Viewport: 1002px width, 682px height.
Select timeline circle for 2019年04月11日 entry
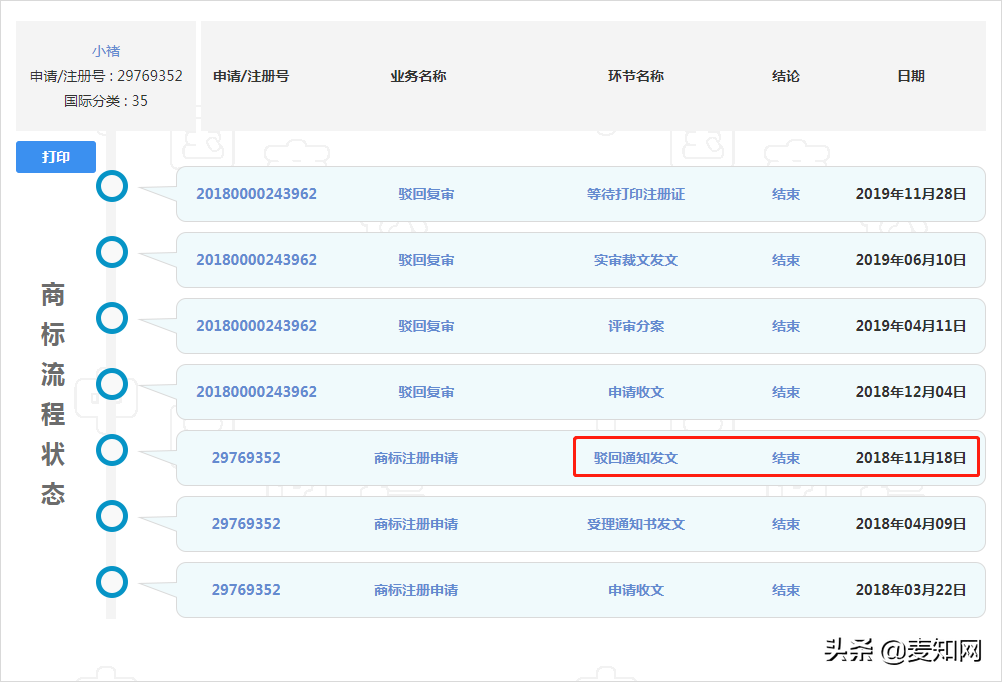[112, 318]
